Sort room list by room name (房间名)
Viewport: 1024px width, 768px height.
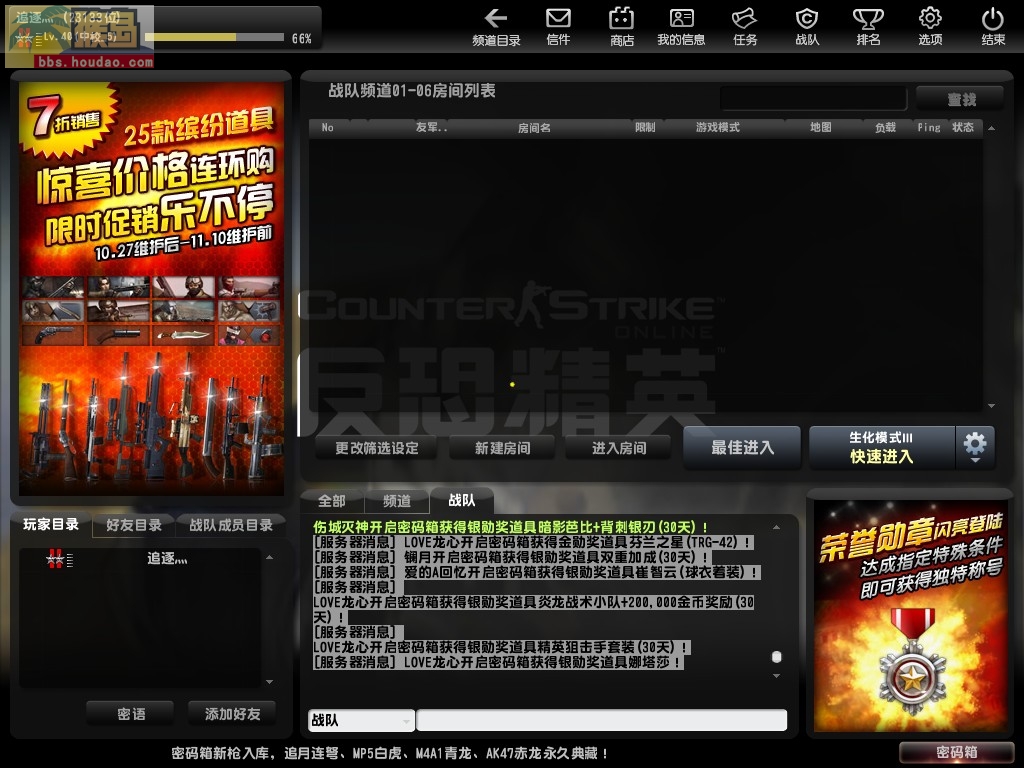click(x=534, y=128)
